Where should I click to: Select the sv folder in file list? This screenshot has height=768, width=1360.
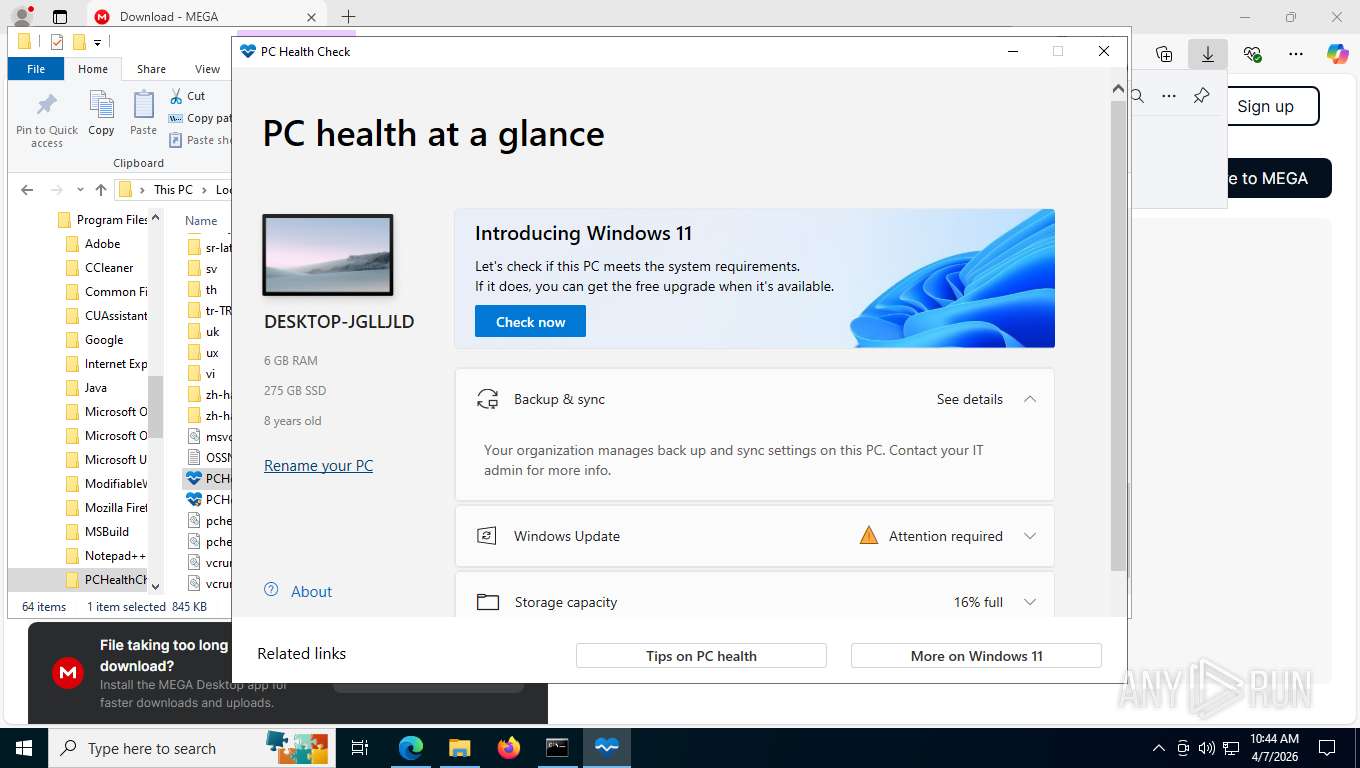coord(211,268)
